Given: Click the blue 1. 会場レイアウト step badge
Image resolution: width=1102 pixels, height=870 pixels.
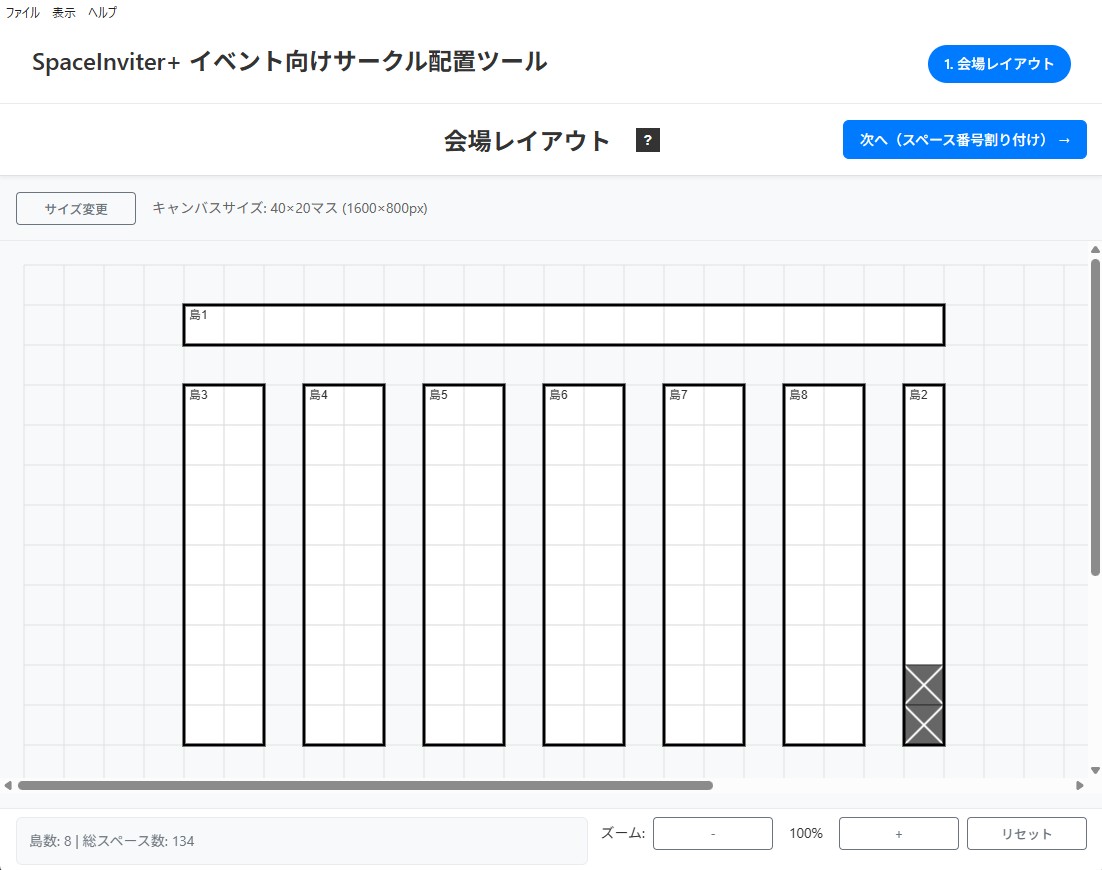Looking at the screenshot, I should 998,63.
